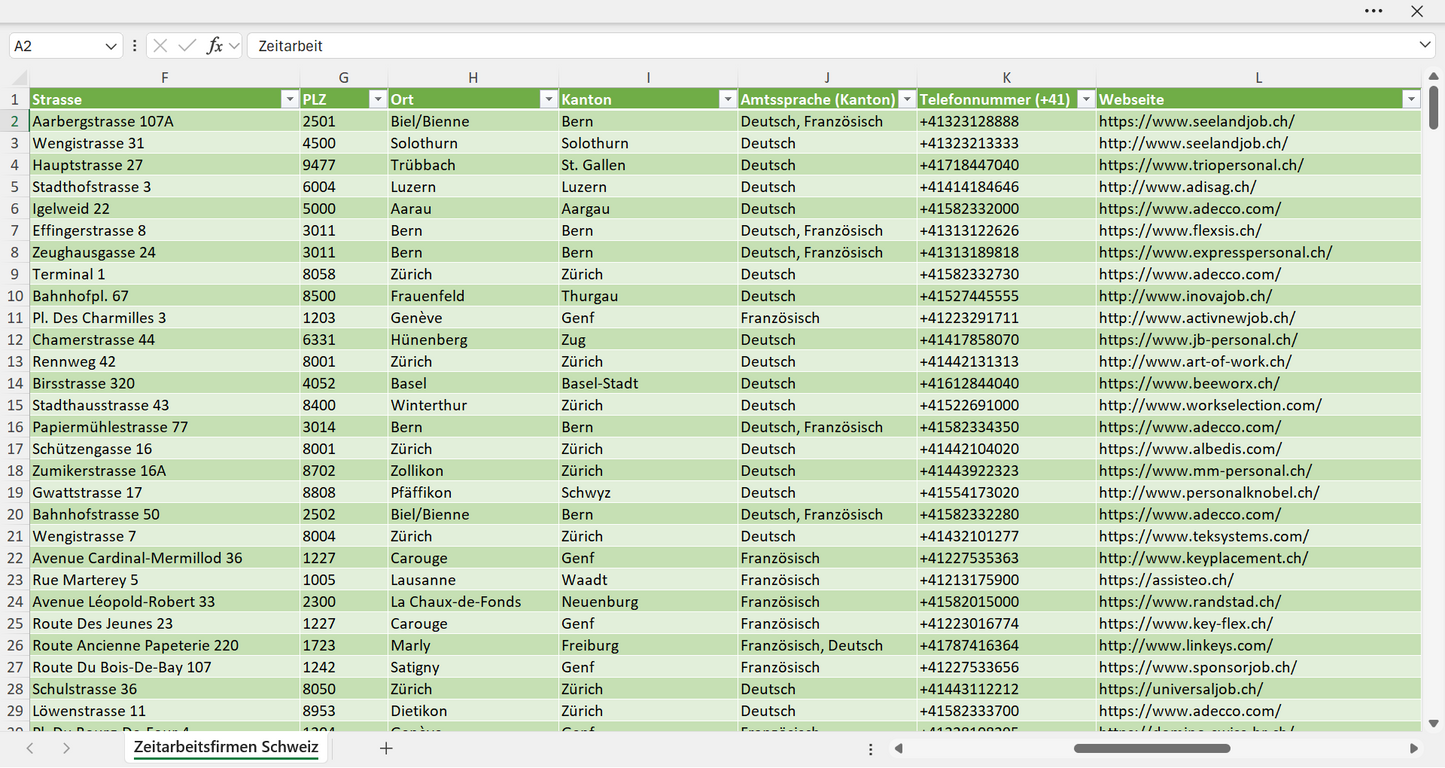Select column header K
1445x768 pixels.
coord(1006,78)
